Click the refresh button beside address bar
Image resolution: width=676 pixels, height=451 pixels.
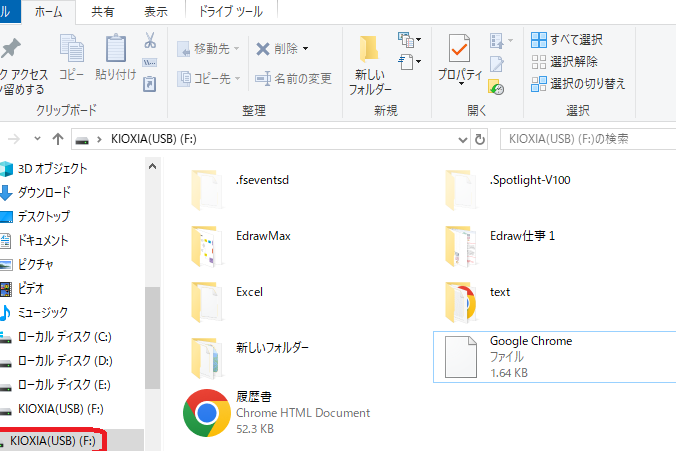[480, 139]
